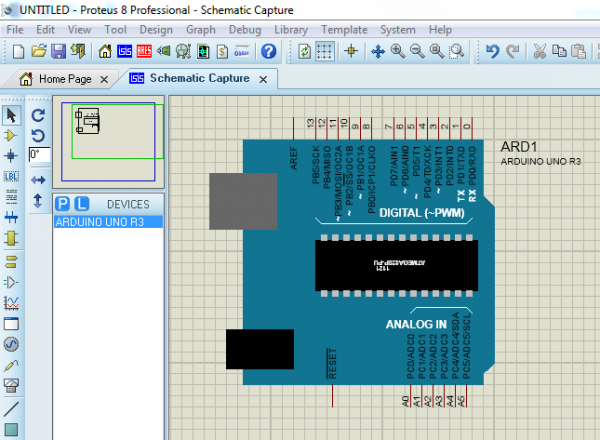The image size is (600, 440).
Task: Click the Save project icon
Action: 58,51
